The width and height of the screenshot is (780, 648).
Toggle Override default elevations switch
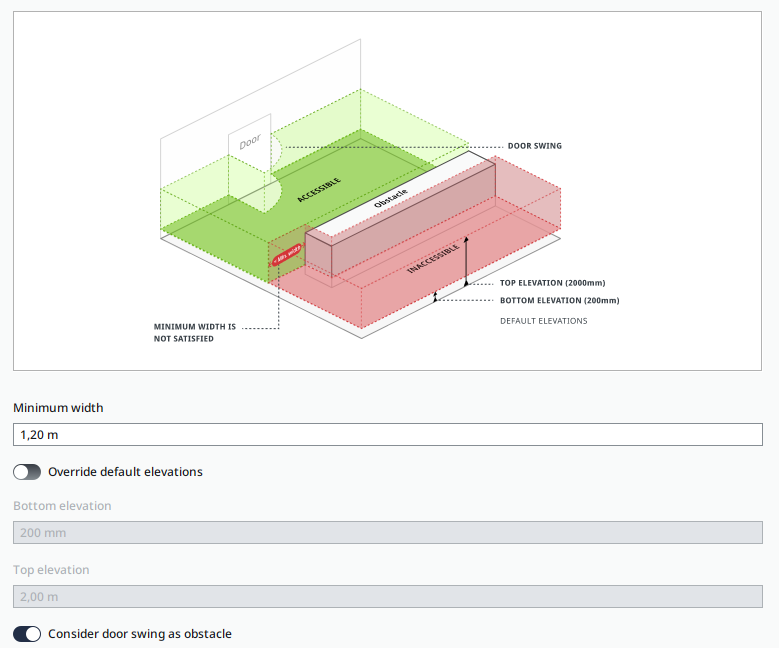[27, 472]
